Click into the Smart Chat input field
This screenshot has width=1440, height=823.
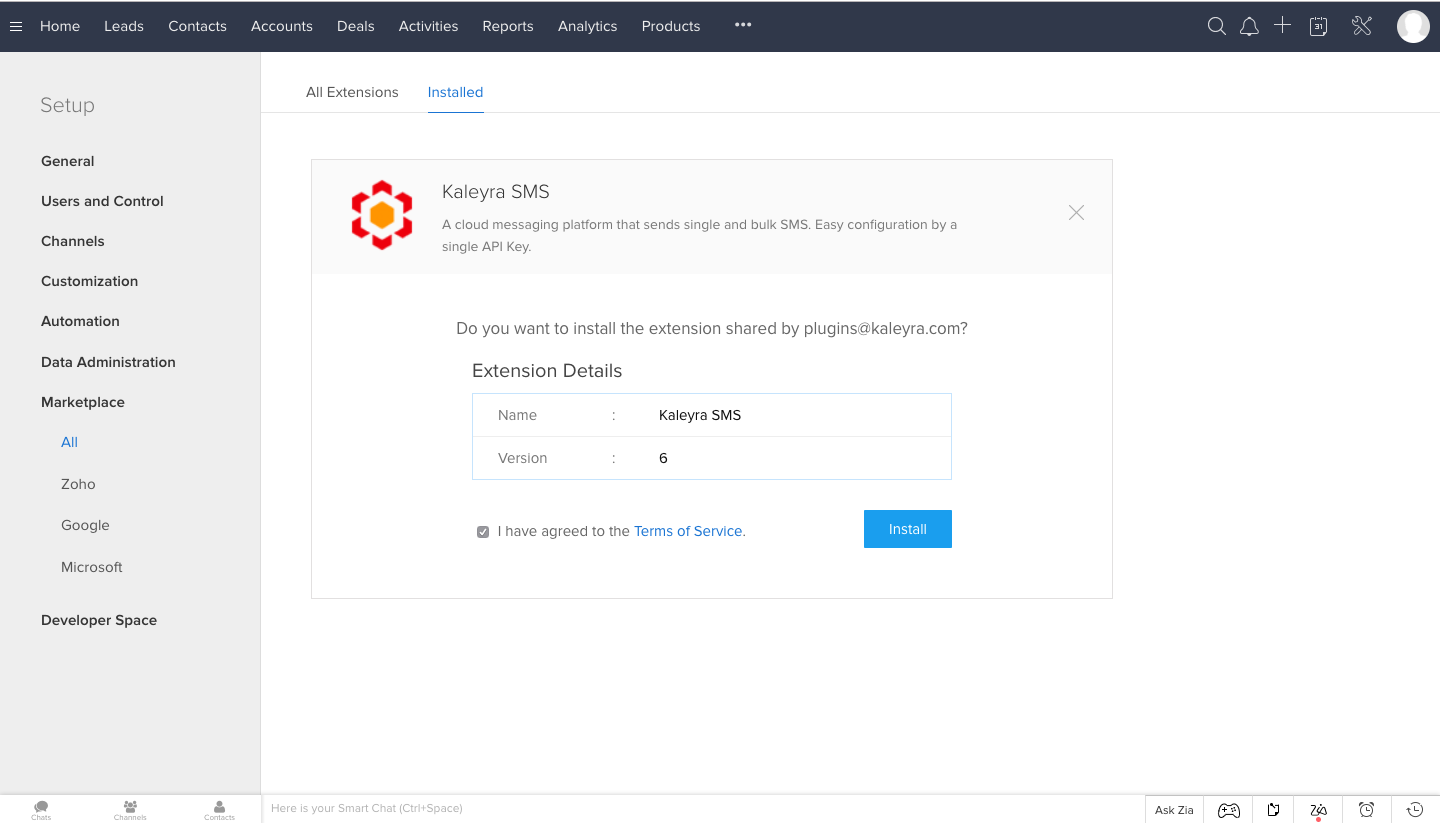click(703, 808)
